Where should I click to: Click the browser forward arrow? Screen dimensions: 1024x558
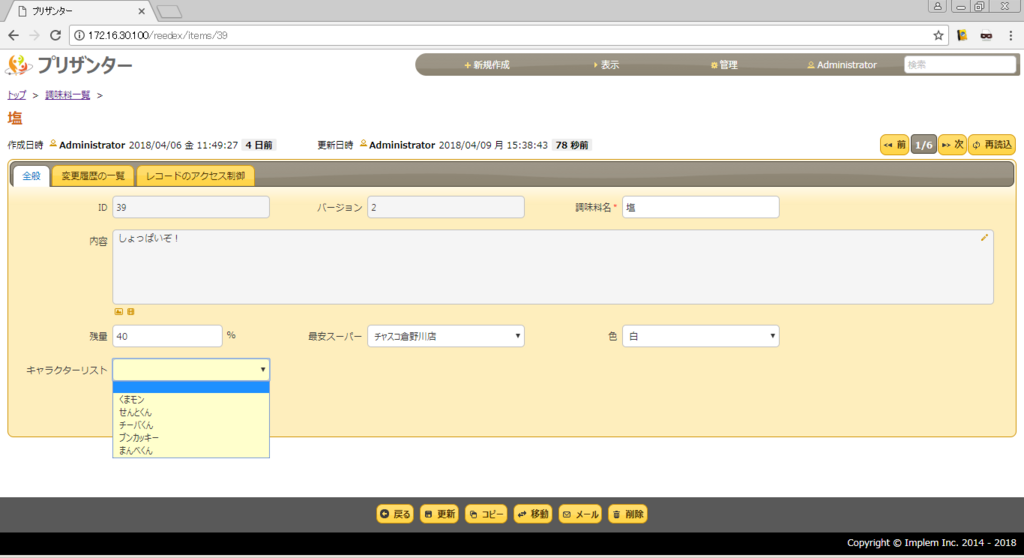click(35, 35)
